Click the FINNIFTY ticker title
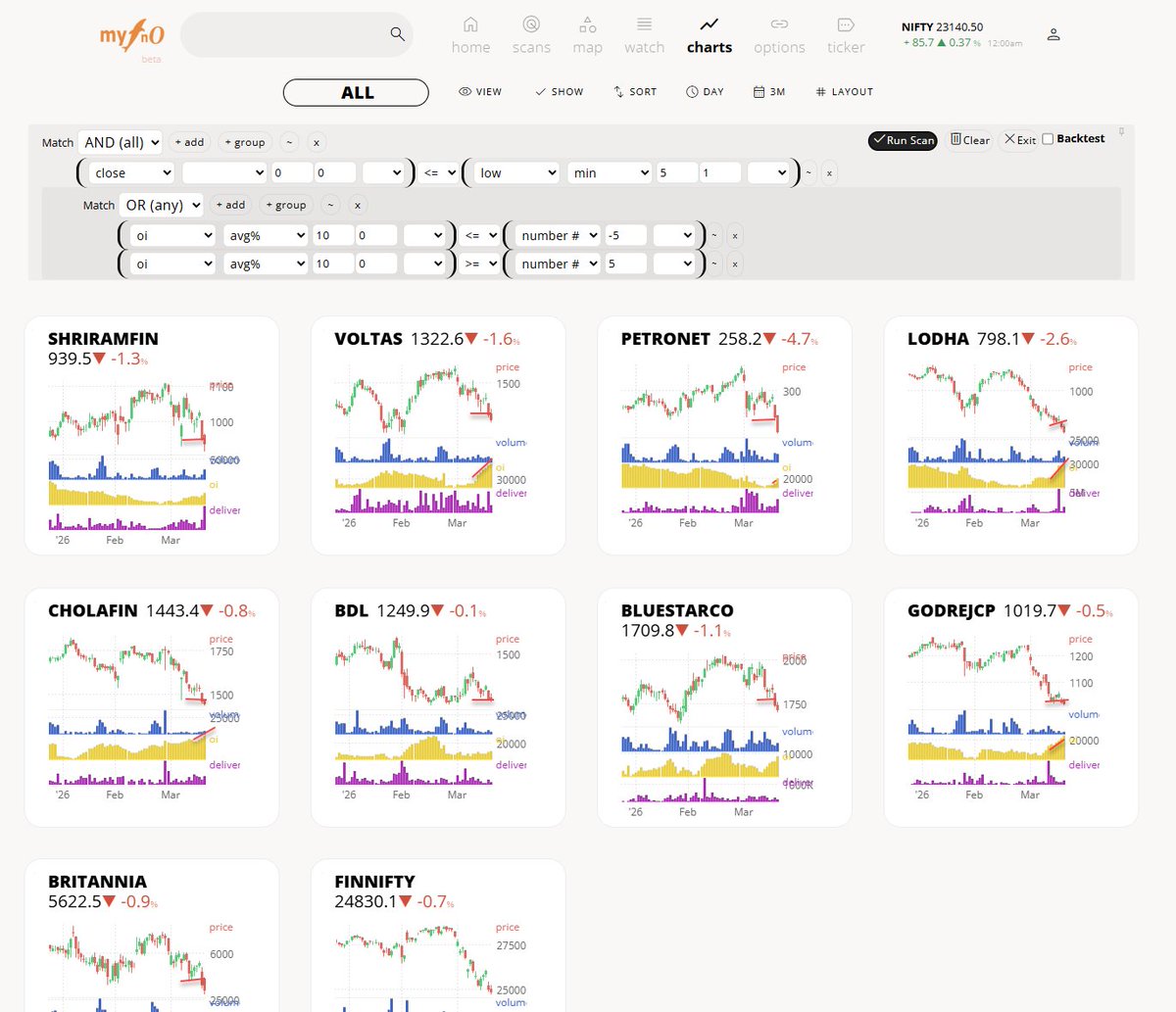Viewport: 1176px width, 1012px height. [x=374, y=882]
